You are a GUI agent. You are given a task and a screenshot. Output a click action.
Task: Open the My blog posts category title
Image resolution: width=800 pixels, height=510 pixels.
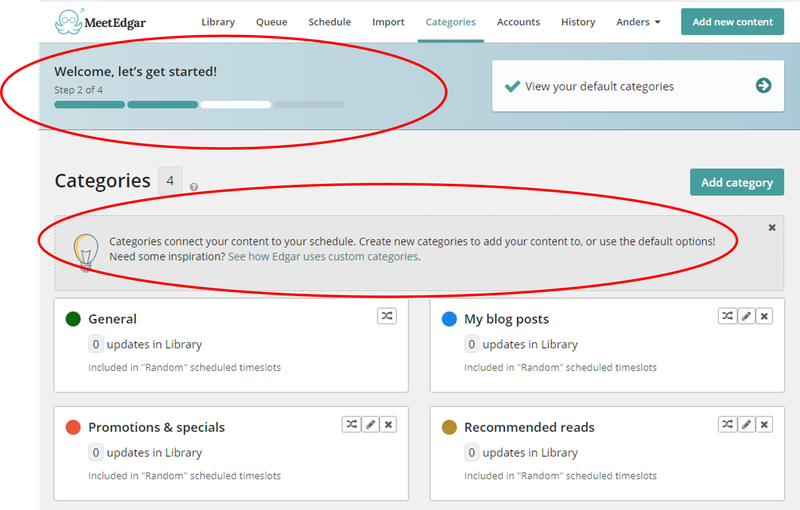click(x=506, y=319)
